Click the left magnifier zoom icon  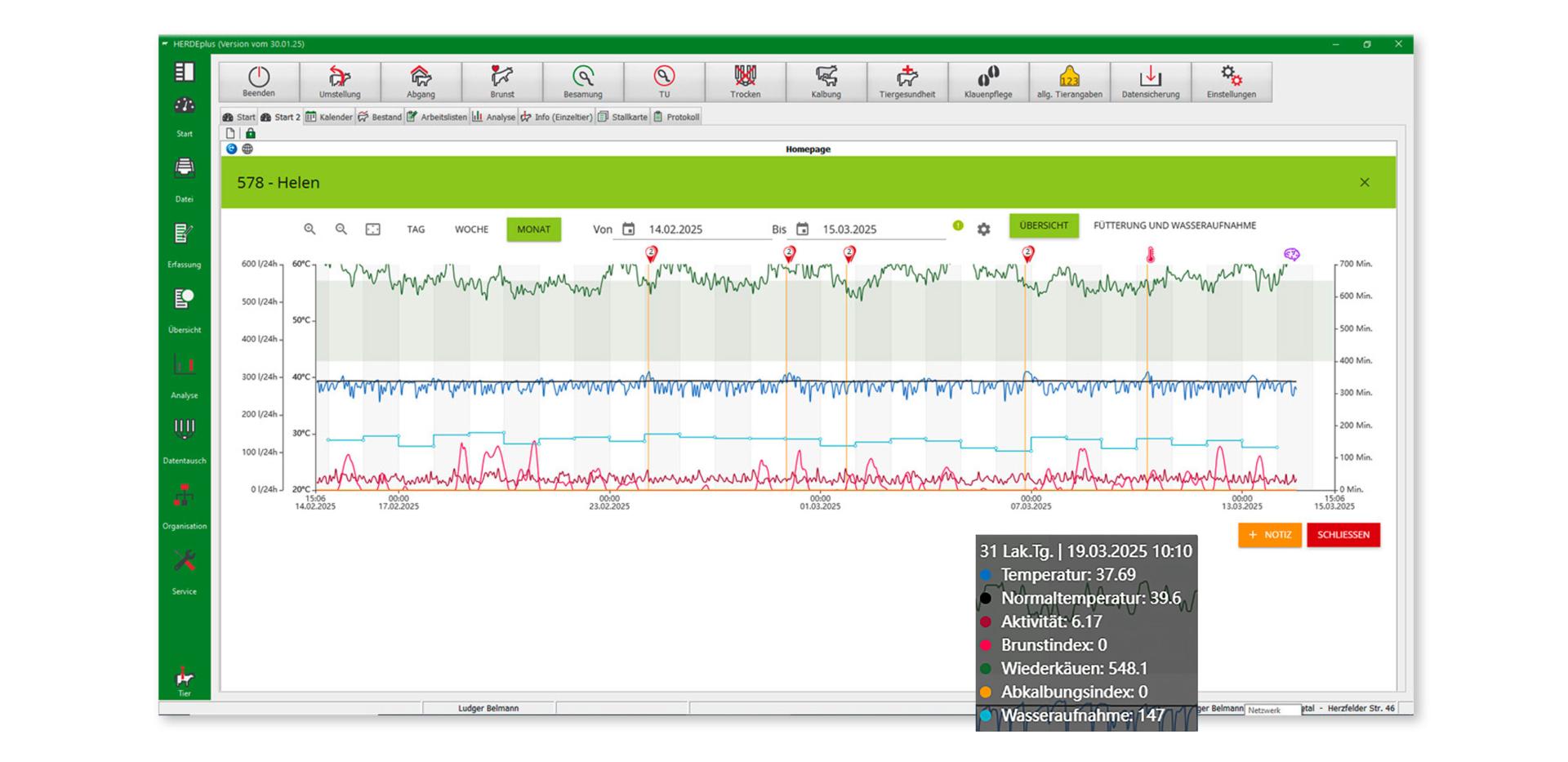coord(310,229)
